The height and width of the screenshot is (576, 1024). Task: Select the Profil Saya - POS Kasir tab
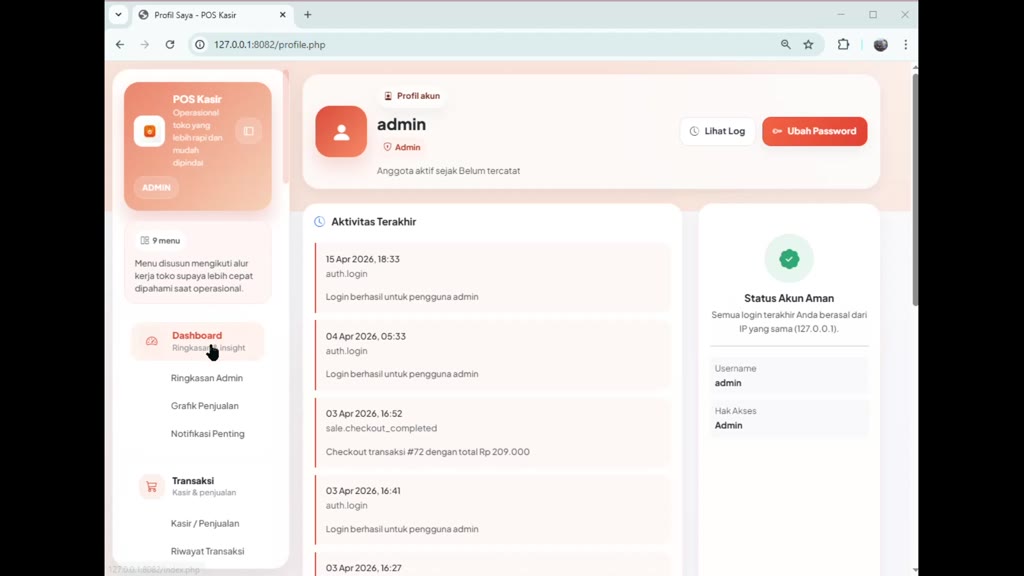pos(213,14)
